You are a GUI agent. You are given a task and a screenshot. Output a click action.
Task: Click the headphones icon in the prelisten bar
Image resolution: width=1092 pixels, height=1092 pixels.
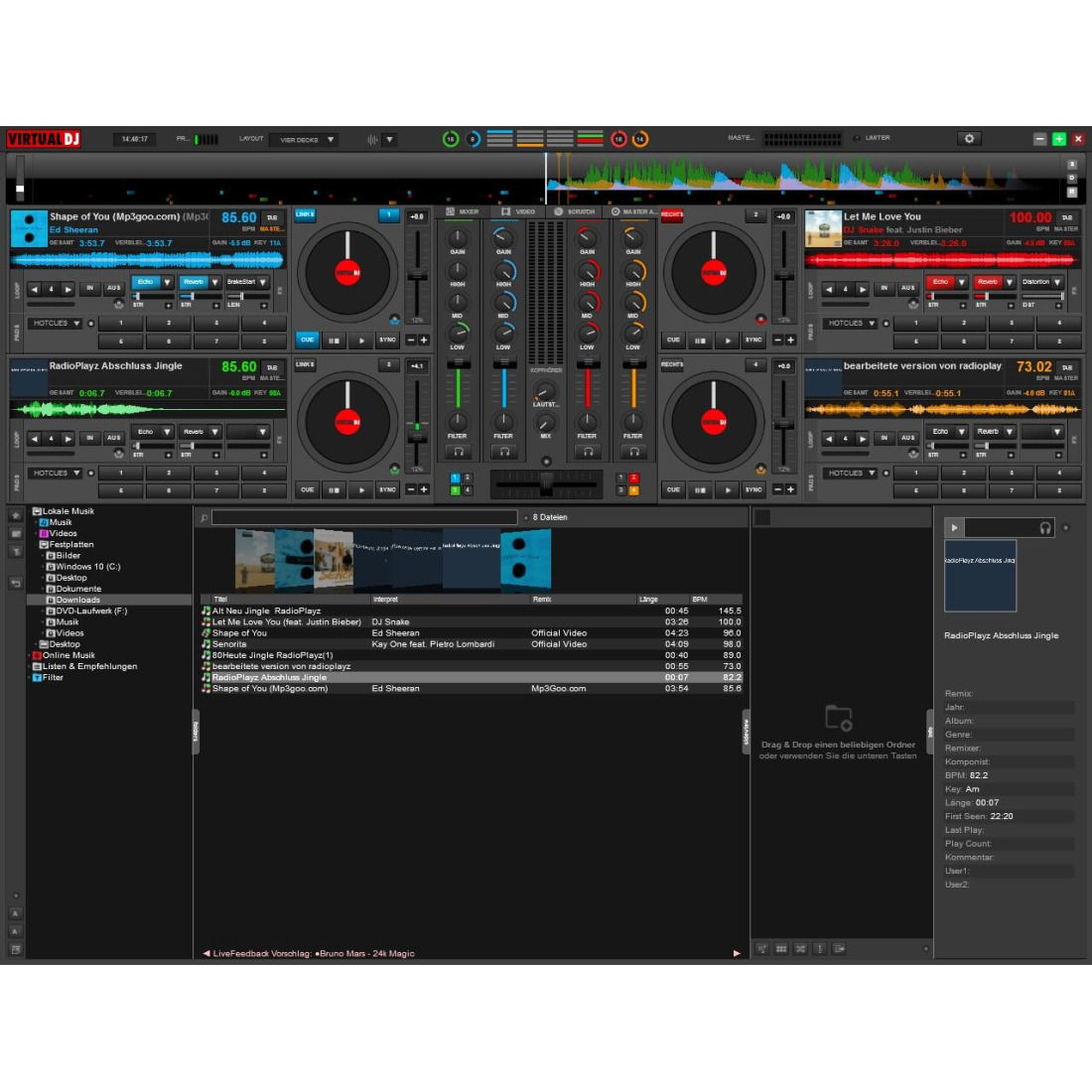click(x=1044, y=528)
